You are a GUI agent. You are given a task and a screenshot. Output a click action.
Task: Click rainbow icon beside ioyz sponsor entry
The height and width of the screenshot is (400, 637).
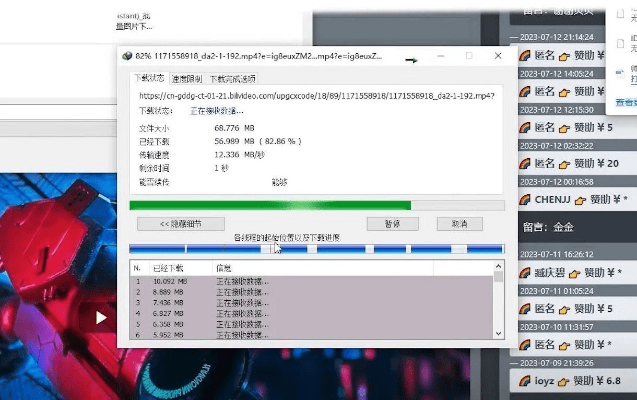coord(525,381)
